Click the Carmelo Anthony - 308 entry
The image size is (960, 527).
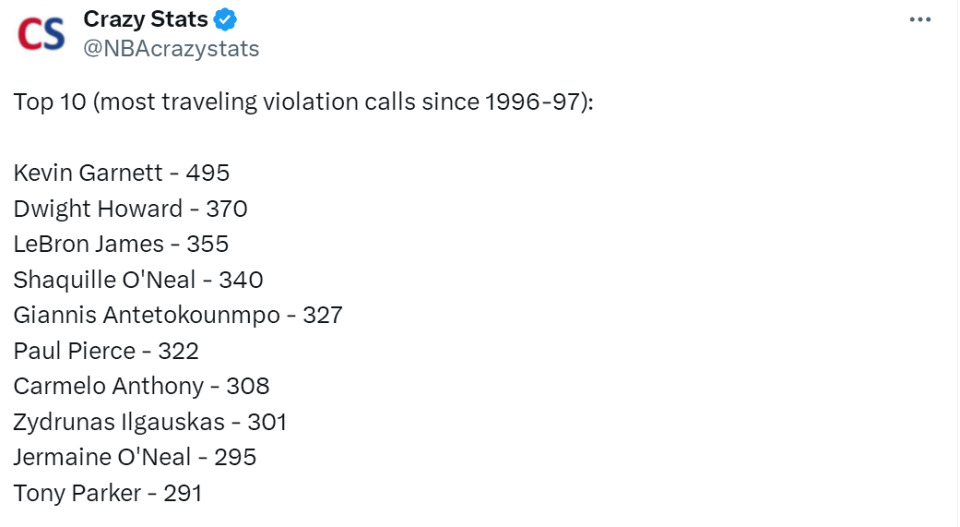(x=141, y=386)
